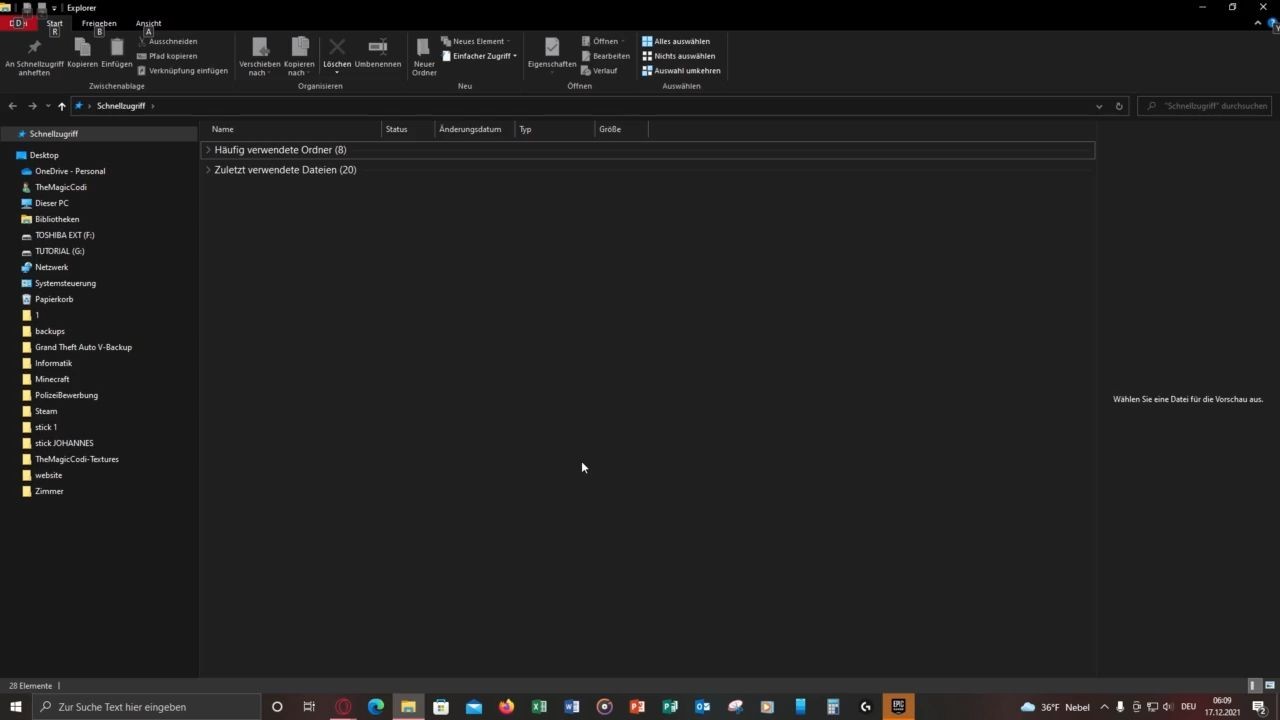Open Microsoft Edge from the taskbar
This screenshot has height=720, width=1280.
(376, 707)
